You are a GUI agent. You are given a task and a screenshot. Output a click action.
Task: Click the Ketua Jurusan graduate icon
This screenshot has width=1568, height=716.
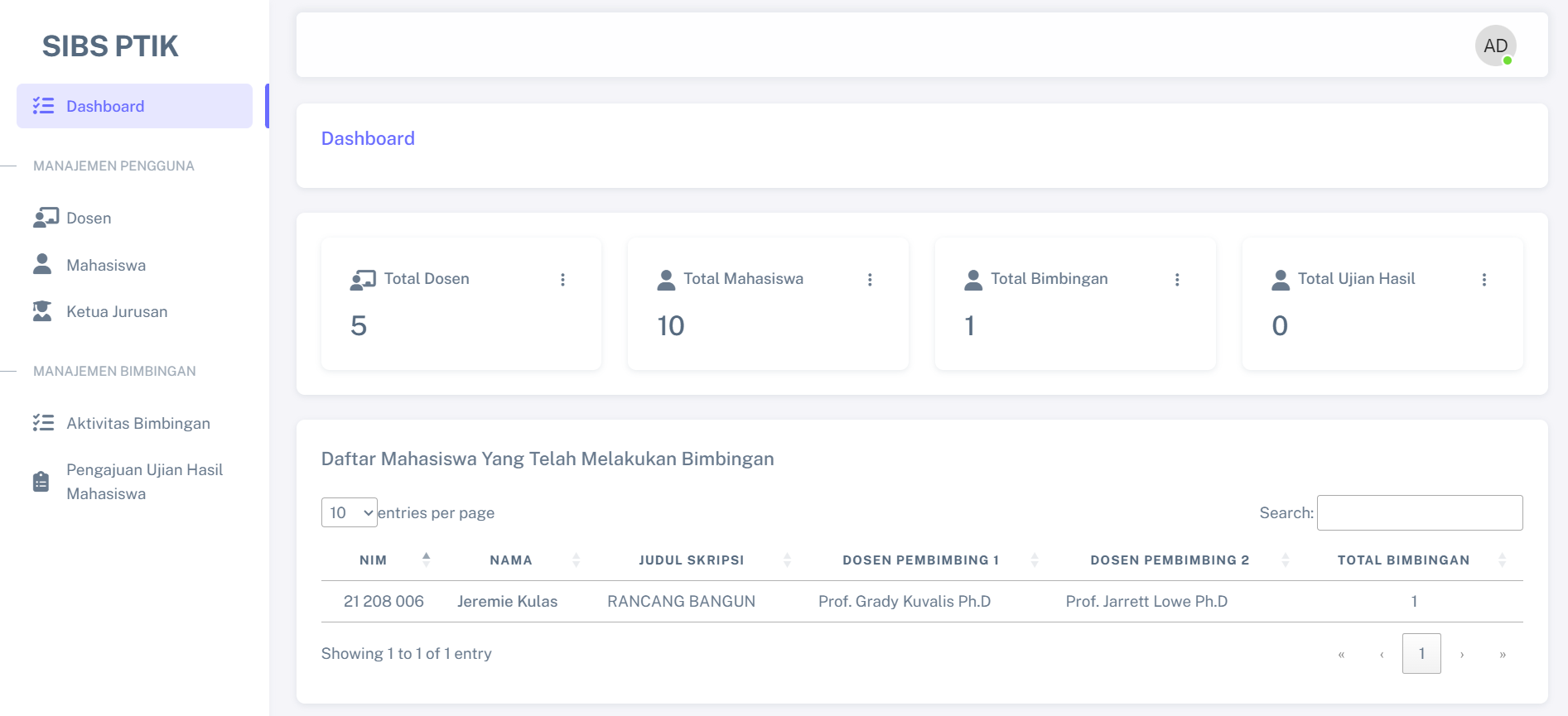[x=42, y=311]
